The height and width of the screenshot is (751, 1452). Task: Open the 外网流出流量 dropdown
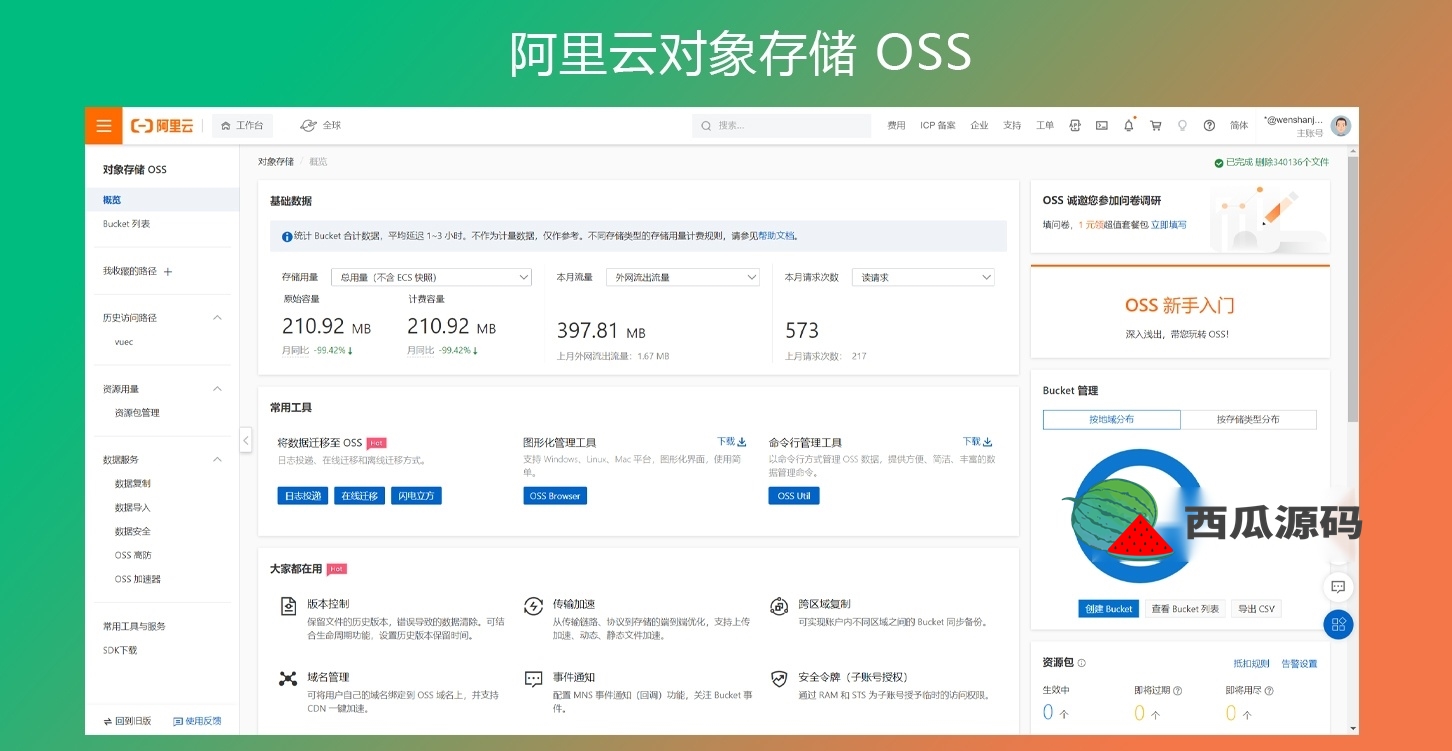coord(683,277)
